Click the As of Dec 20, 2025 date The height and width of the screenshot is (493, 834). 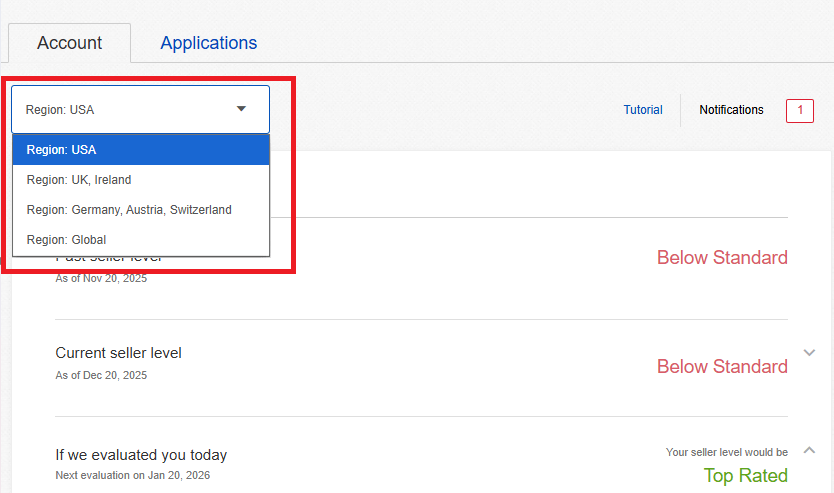(101, 375)
